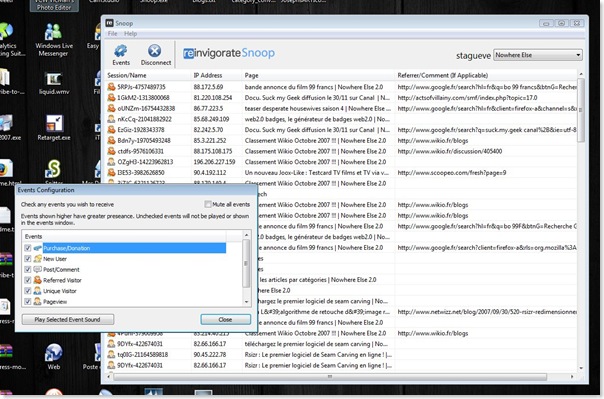Select session EzGiz-1928343378 row
Screen dimensions: 604x399
pos(341,130)
